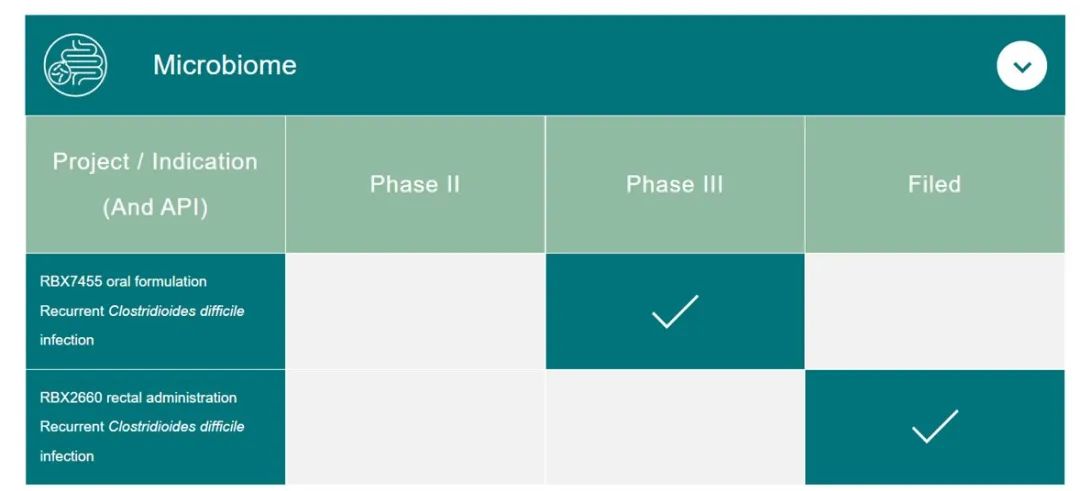Select the empty Phase III cell for RBX2660
The width and height of the screenshot is (1080, 491).
675,427
